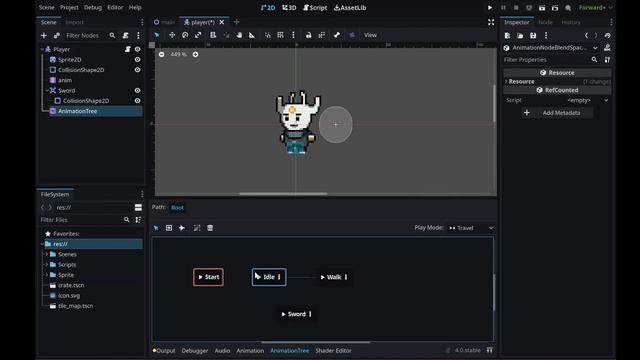
Task: Open Play Mode Travel dropdown
Action: click(471, 228)
